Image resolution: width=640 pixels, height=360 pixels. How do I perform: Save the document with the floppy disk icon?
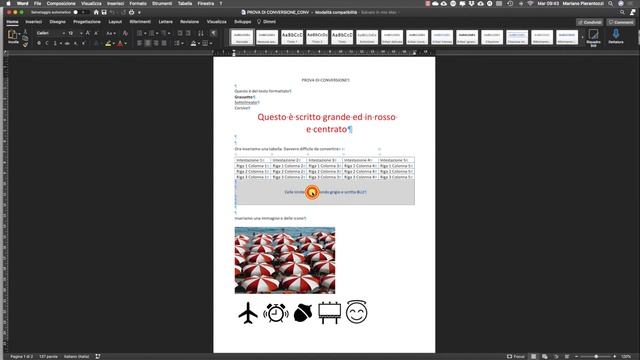[104, 12]
